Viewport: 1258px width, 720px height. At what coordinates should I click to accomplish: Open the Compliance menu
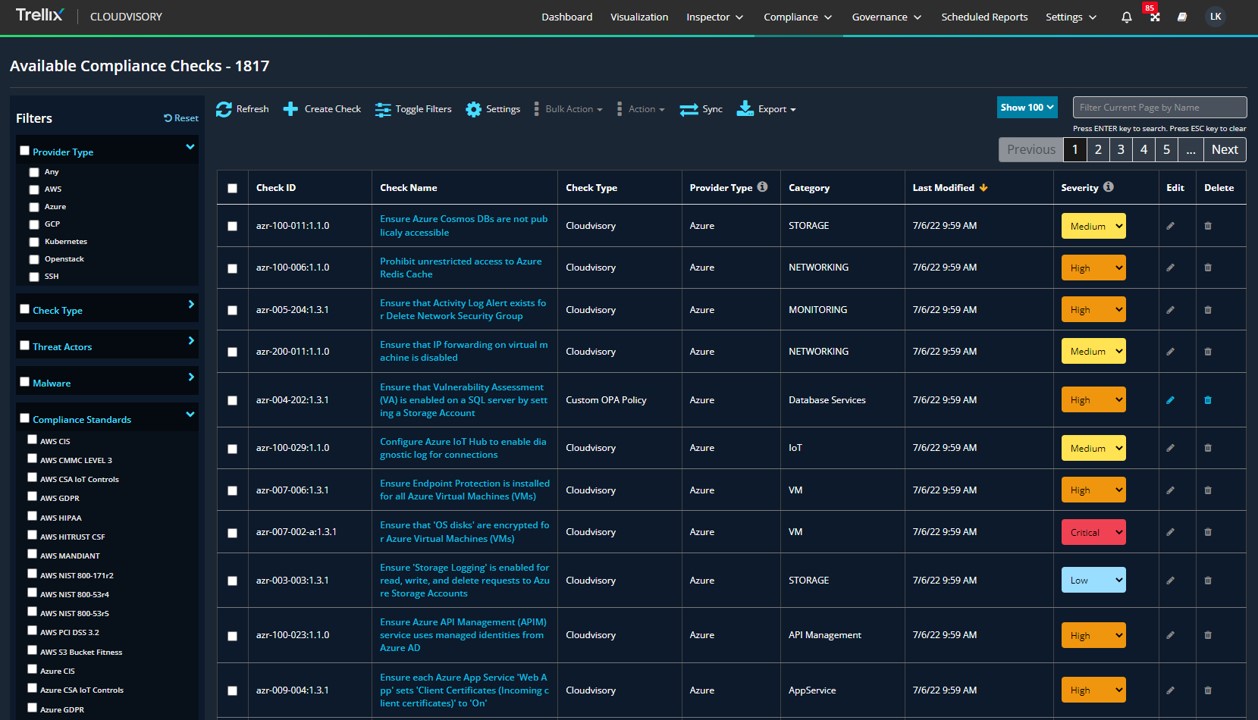[x=797, y=17]
